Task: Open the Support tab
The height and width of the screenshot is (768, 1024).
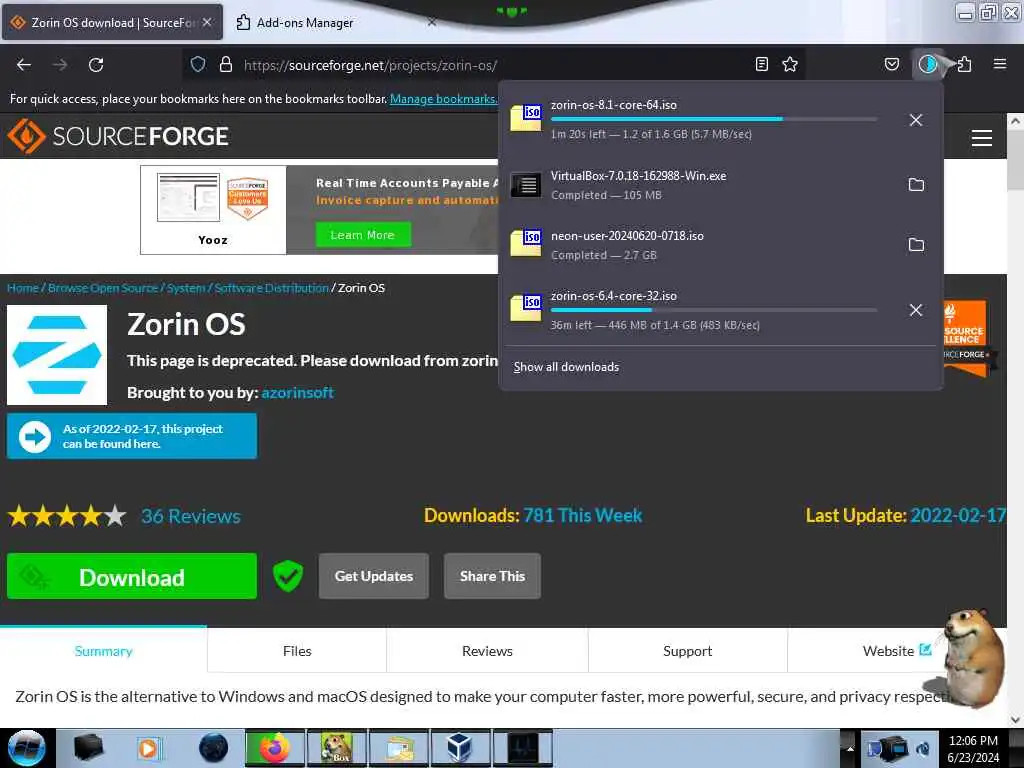Action: (x=688, y=651)
